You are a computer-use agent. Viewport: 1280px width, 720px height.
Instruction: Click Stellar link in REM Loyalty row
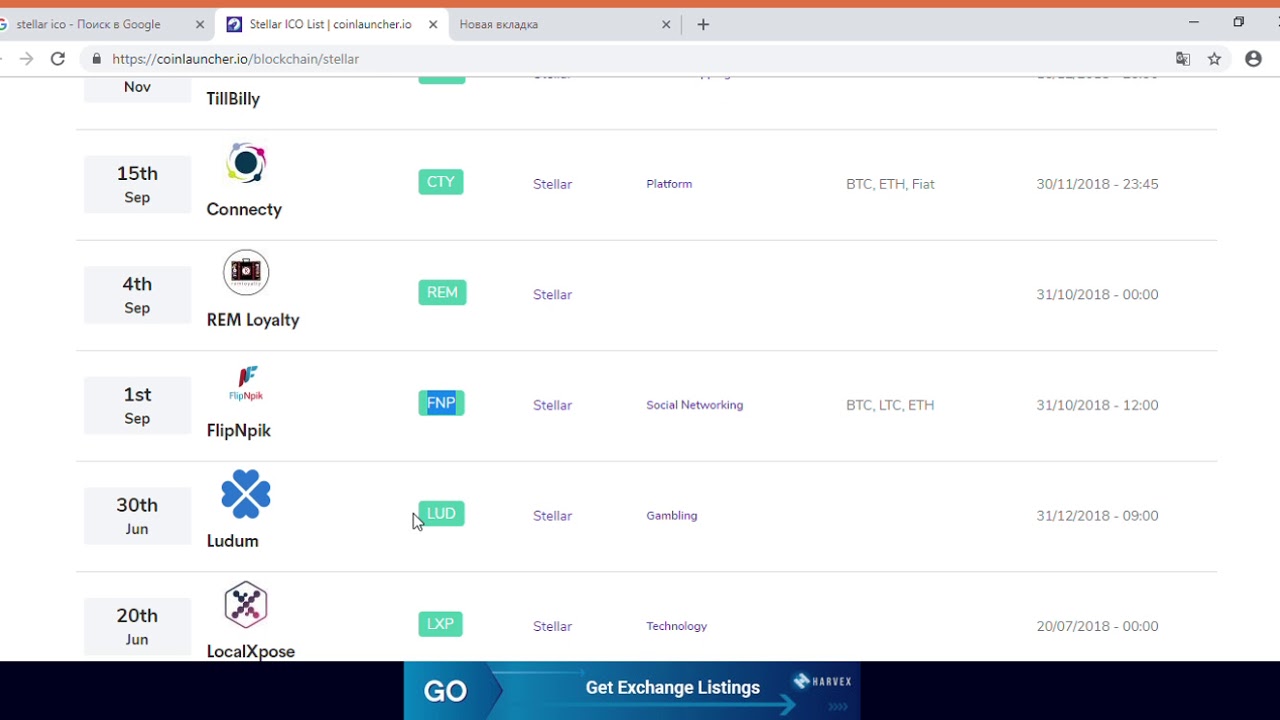(x=552, y=294)
